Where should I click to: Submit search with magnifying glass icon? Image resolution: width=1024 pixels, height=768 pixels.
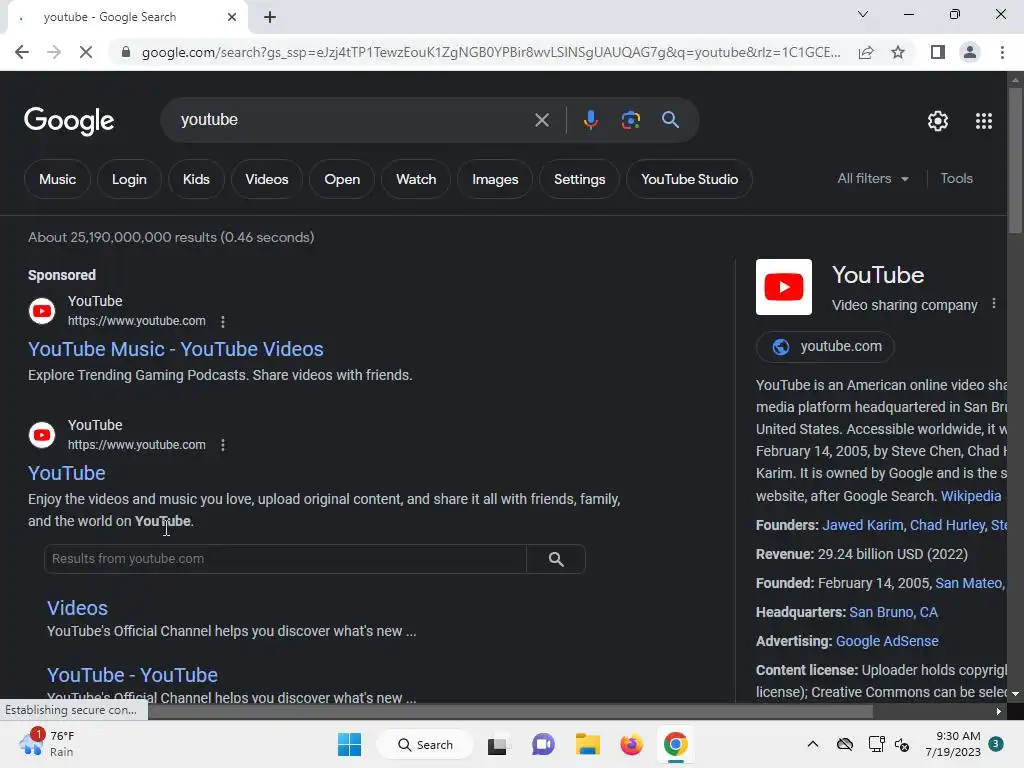click(x=670, y=120)
